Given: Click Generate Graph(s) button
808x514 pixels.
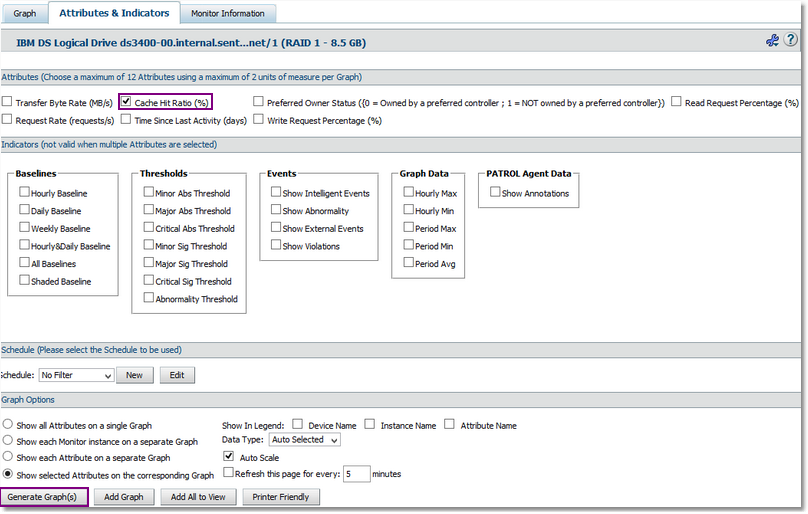Looking at the screenshot, I should 42,497.
